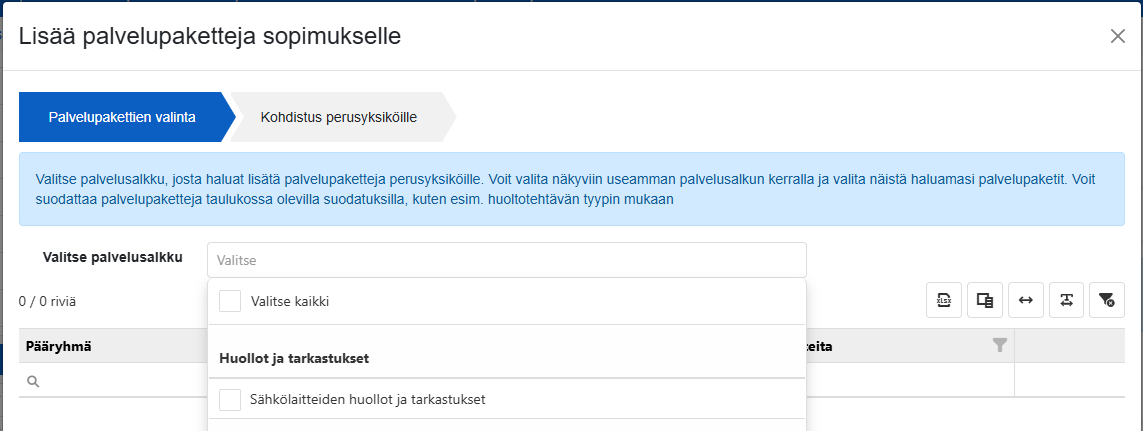Clear all table filters icon
This screenshot has width=1143, height=431.
coord(1107,300)
